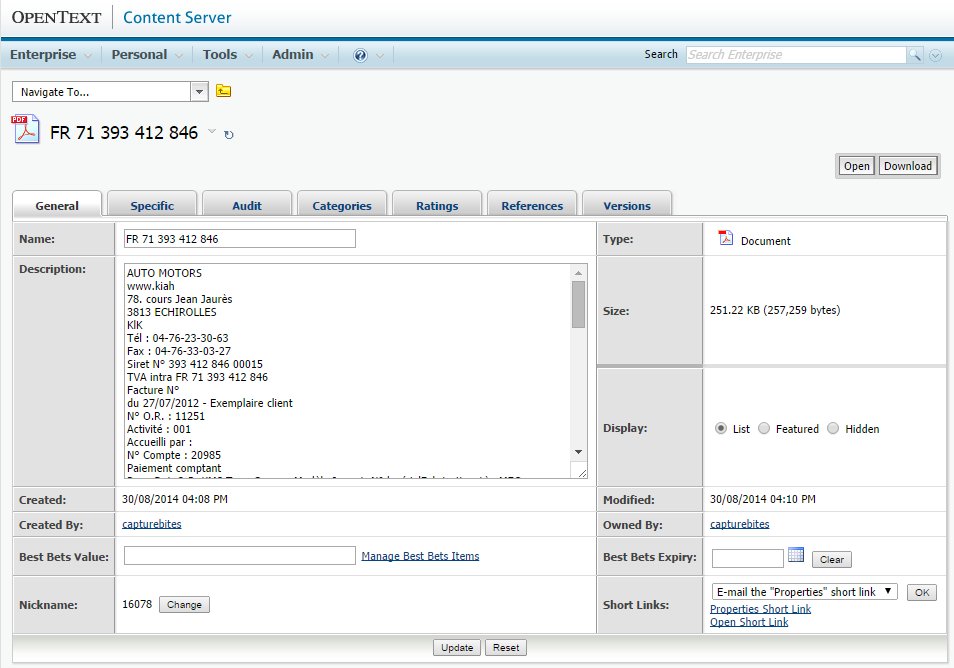Select the Featured display option

pyautogui.click(x=764, y=428)
